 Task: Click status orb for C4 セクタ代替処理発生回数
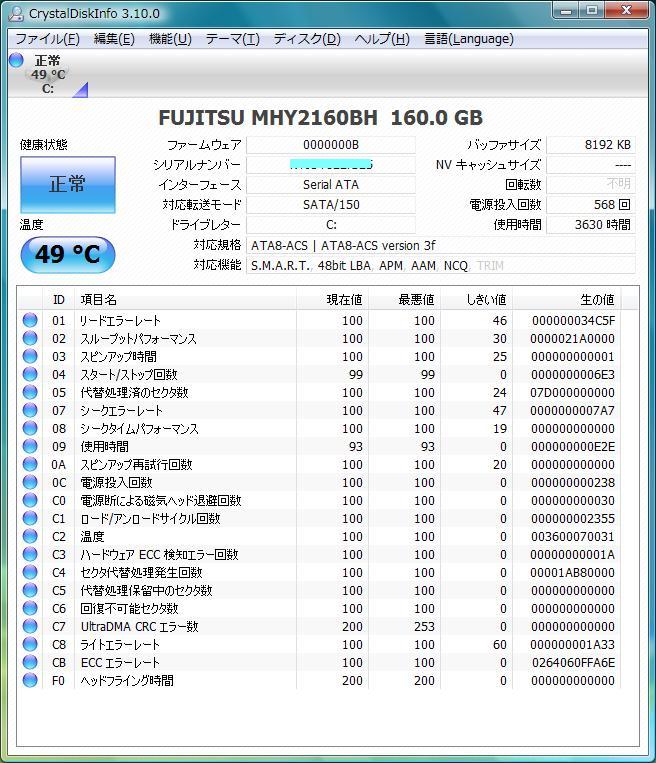point(30,572)
